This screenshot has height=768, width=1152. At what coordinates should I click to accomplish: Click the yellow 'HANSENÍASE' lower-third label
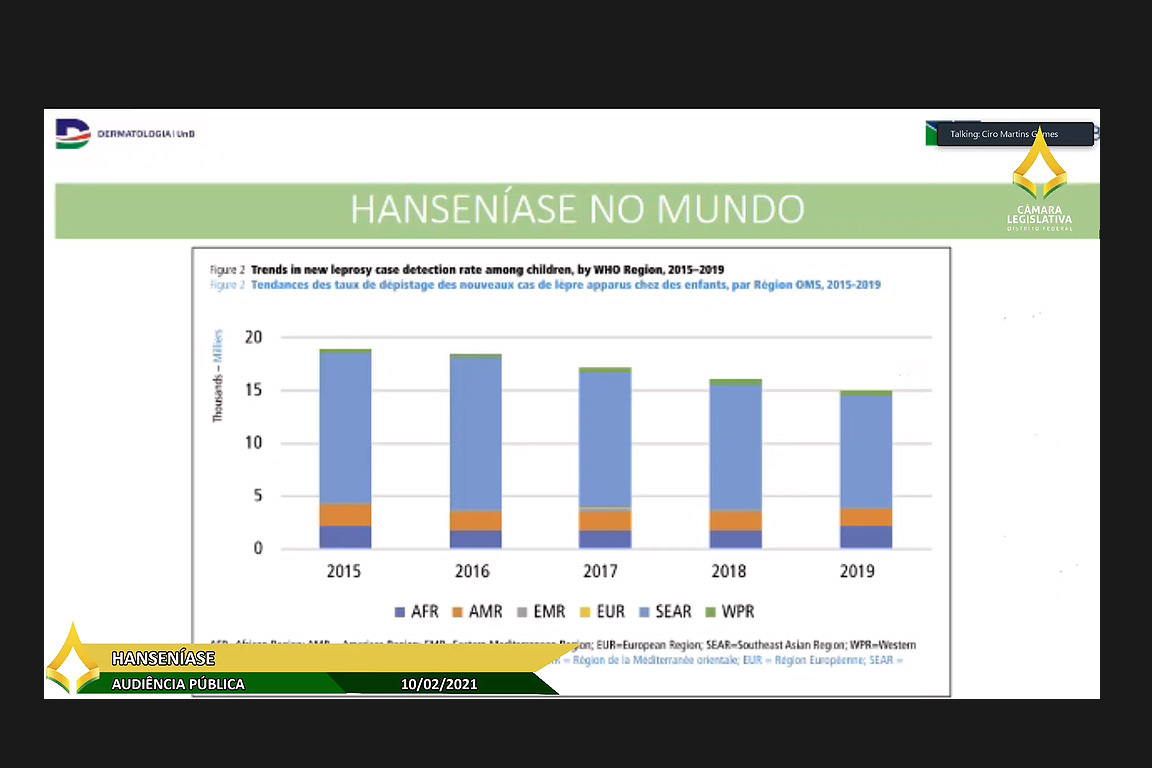[163, 658]
